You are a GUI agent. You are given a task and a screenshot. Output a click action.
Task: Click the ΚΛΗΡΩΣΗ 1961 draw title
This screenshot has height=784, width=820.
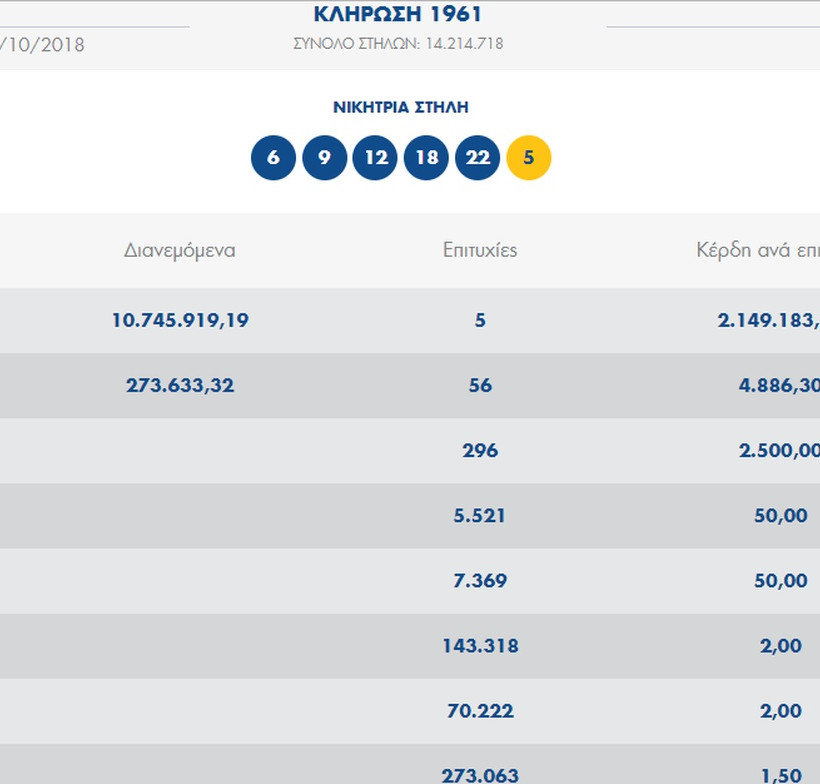click(398, 13)
